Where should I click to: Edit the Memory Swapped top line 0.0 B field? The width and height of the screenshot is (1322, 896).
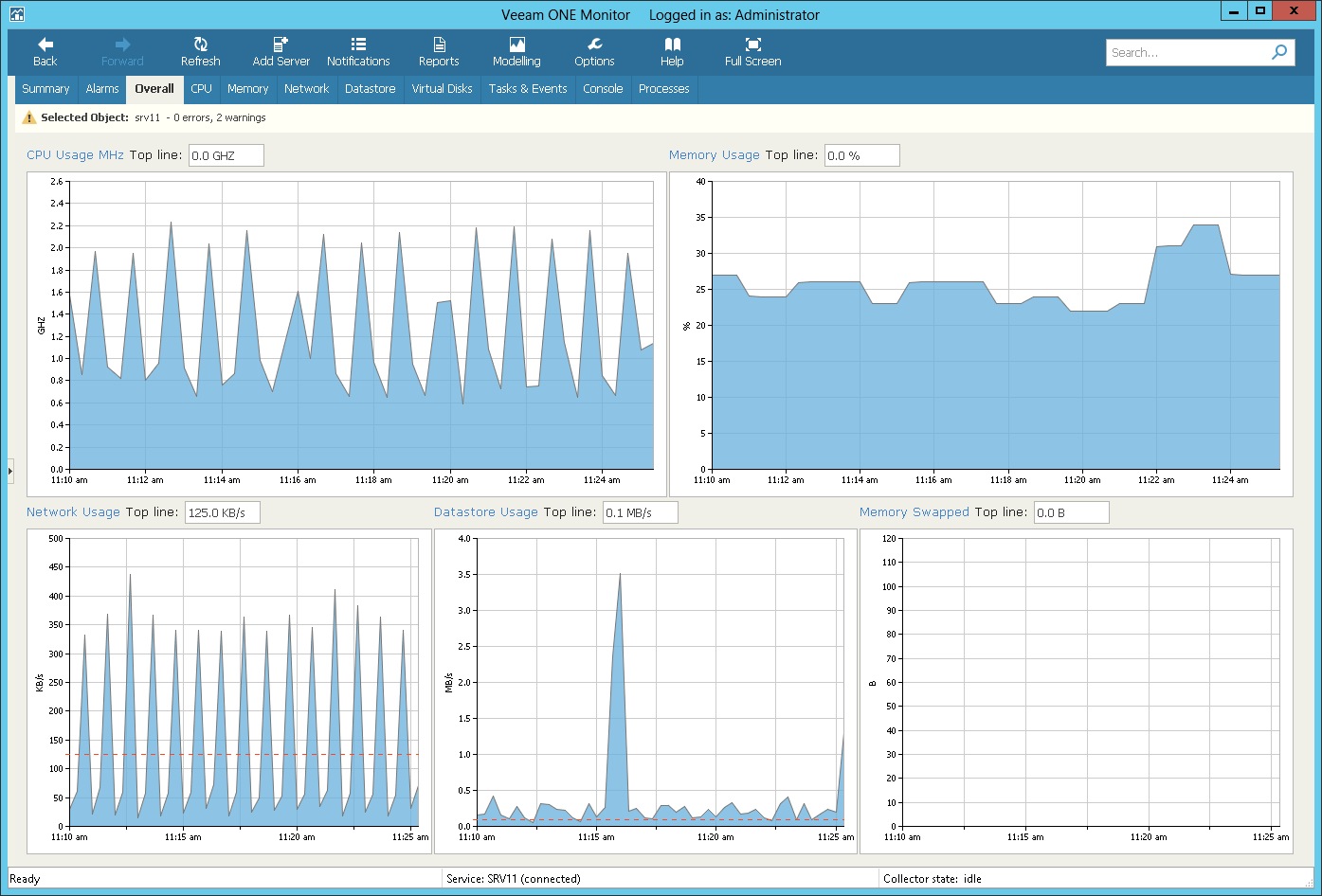(x=1071, y=512)
